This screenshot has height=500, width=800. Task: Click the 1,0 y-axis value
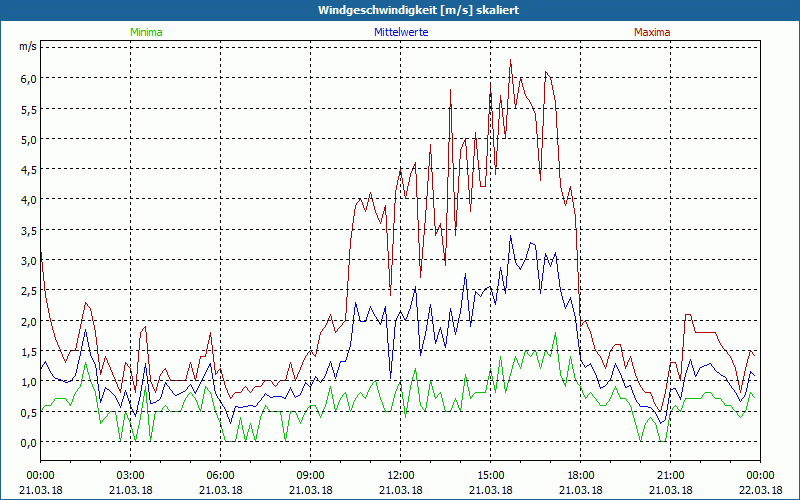(29, 382)
